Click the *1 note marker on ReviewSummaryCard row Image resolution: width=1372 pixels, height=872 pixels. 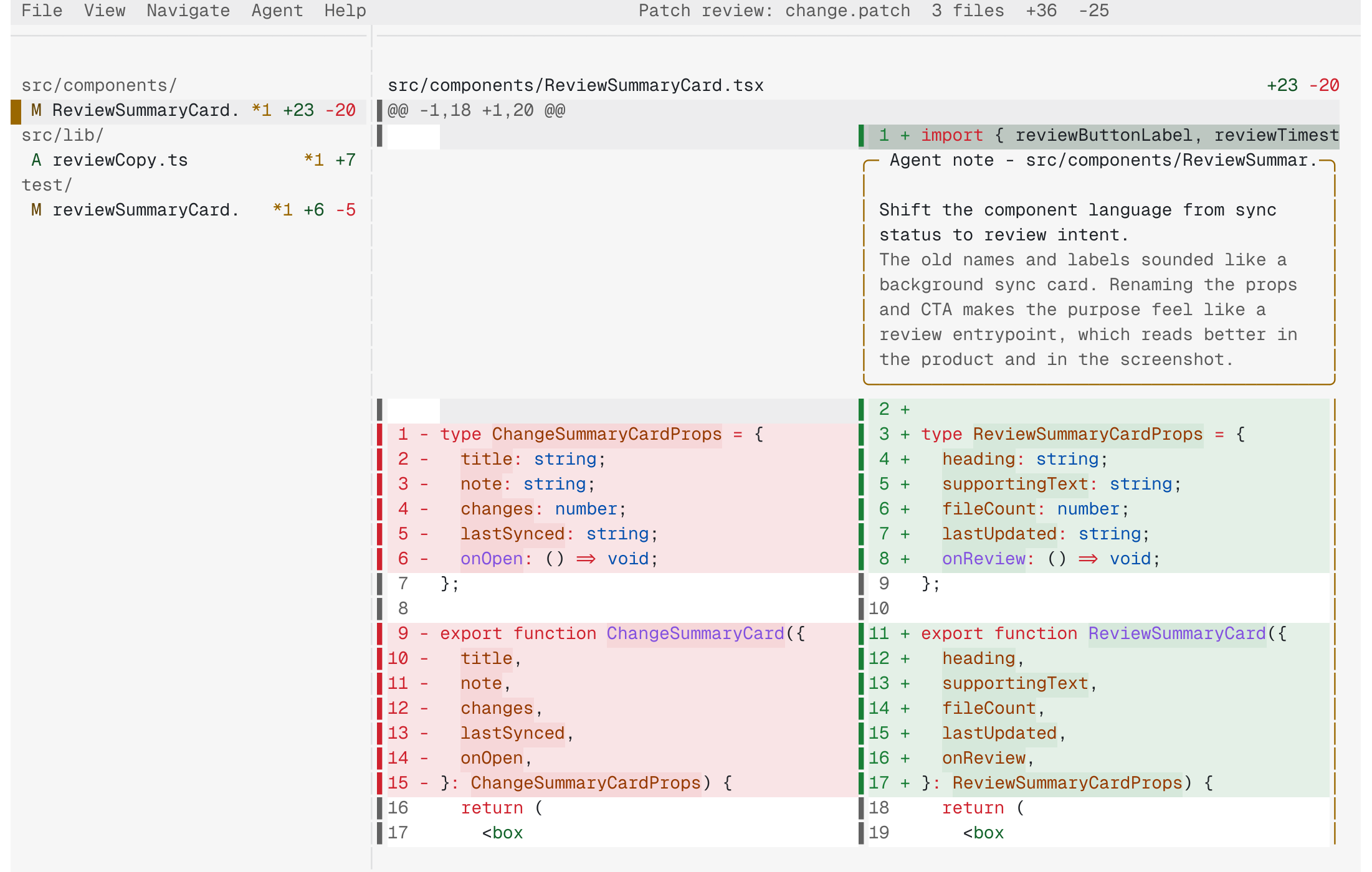point(262,110)
